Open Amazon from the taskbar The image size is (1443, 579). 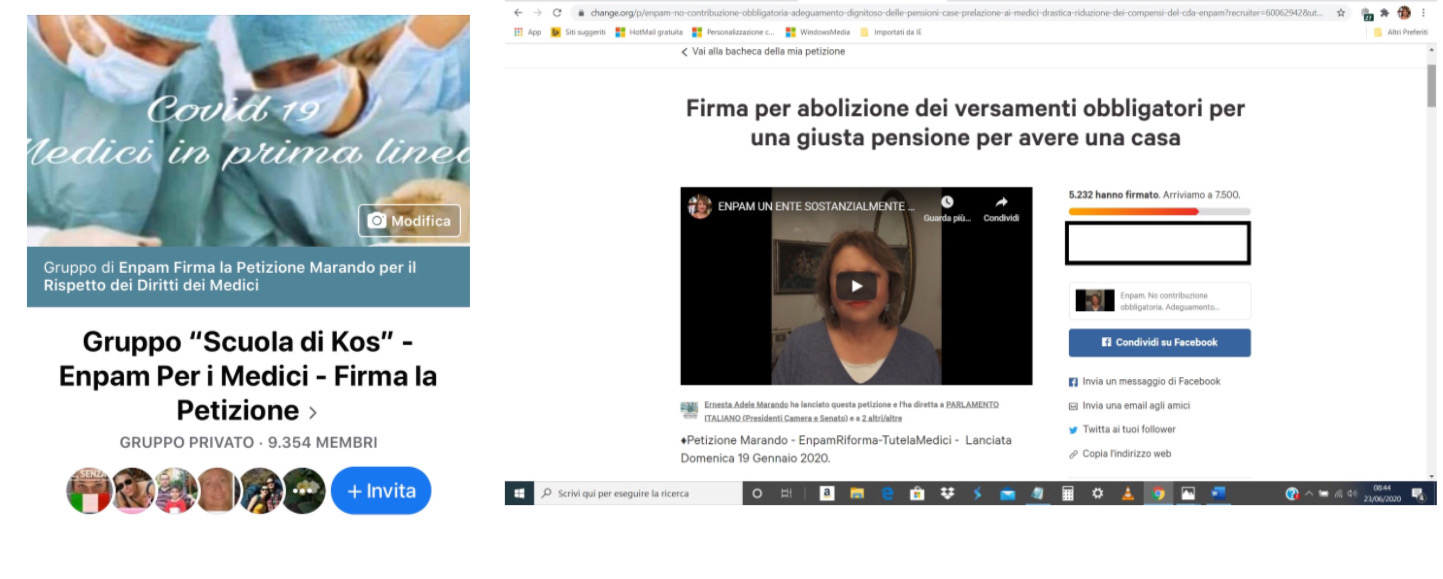tap(827, 493)
